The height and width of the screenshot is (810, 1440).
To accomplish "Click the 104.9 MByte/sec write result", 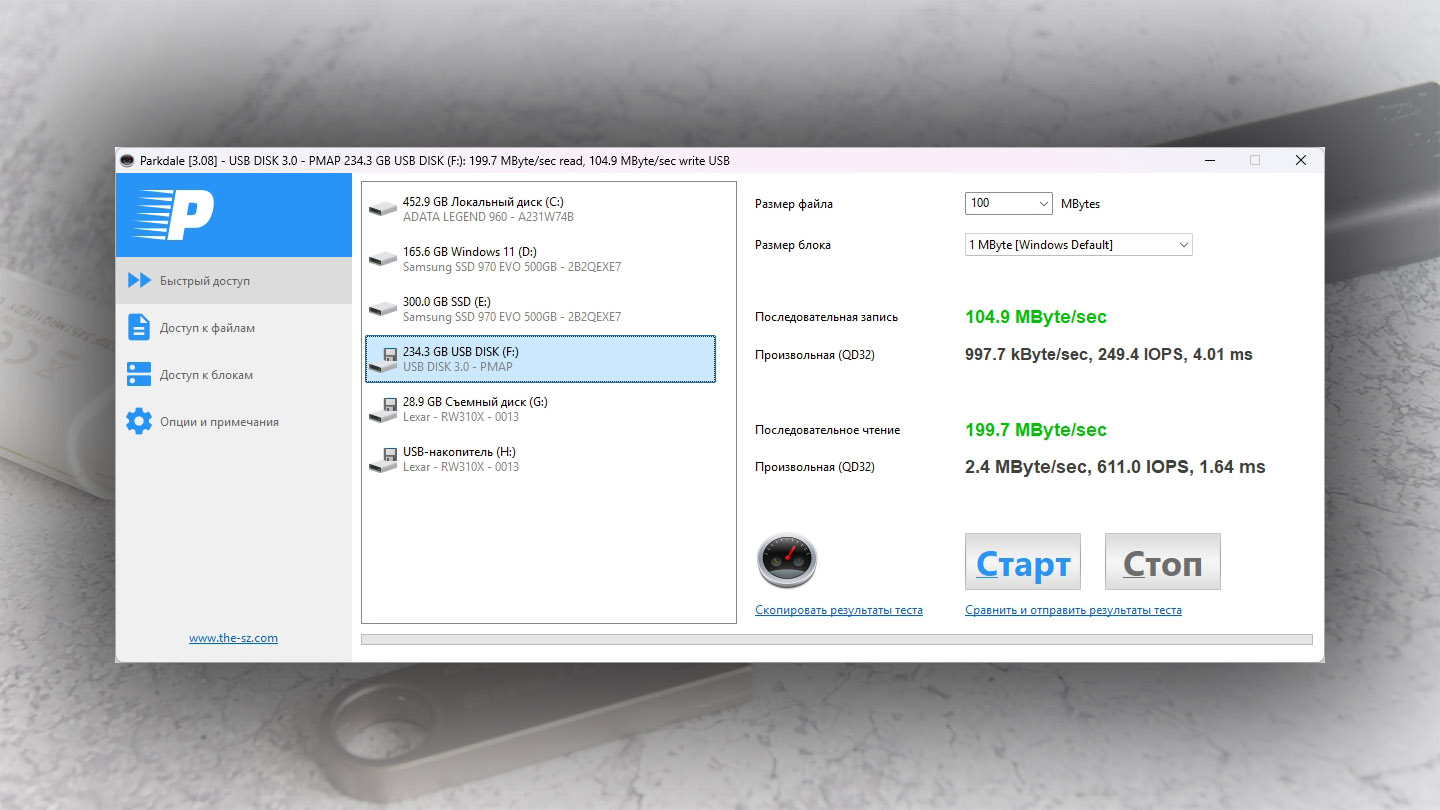I will click(x=1036, y=317).
